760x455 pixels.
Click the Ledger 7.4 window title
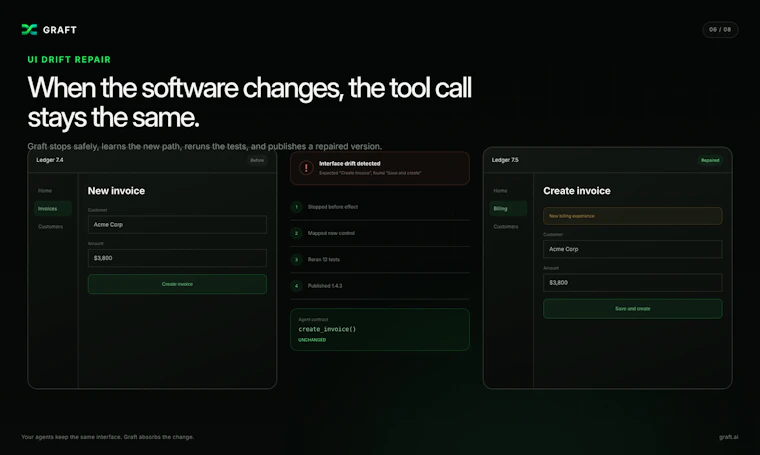(49, 160)
